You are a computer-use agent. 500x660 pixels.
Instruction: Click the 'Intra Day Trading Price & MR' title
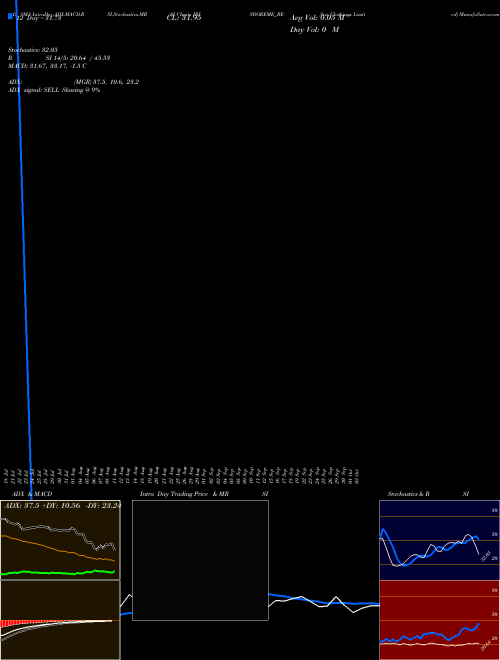coord(184,494)
